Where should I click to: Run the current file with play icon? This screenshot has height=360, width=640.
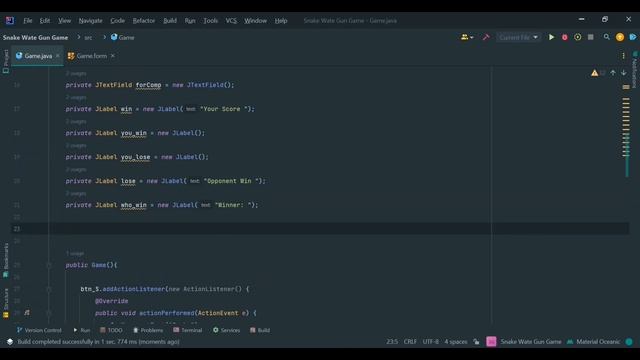coord(551,37)
